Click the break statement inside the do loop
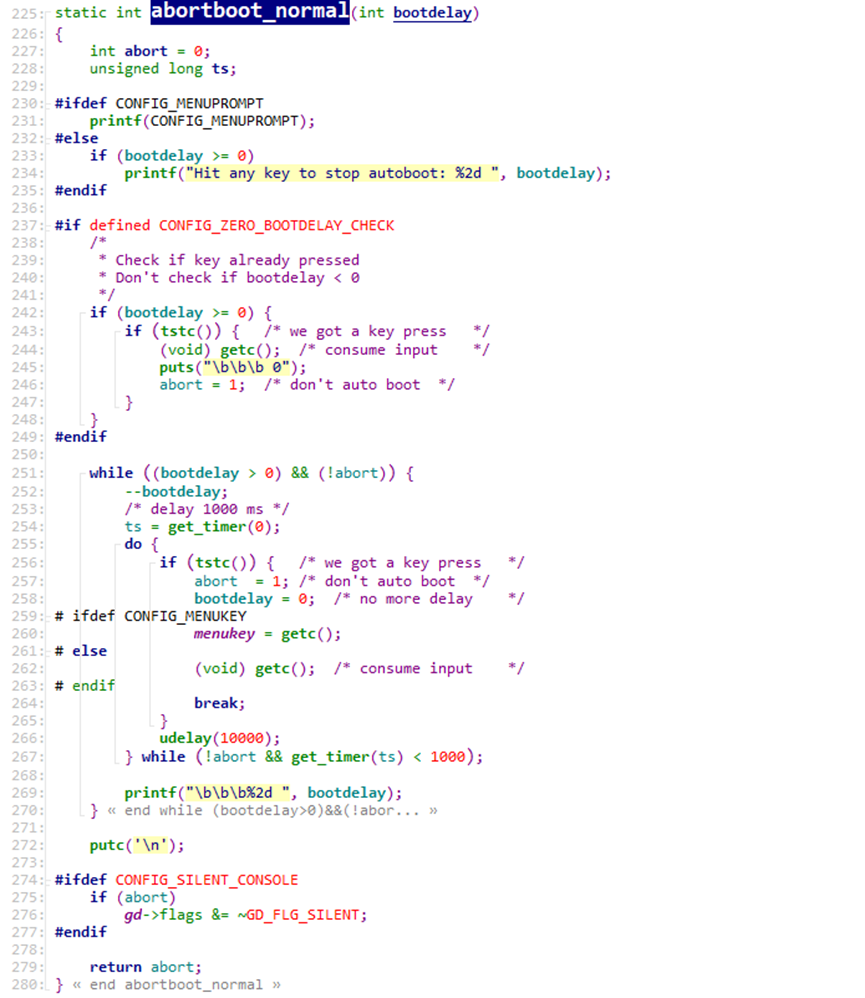865x998 pixels. [x=219, y=703]
